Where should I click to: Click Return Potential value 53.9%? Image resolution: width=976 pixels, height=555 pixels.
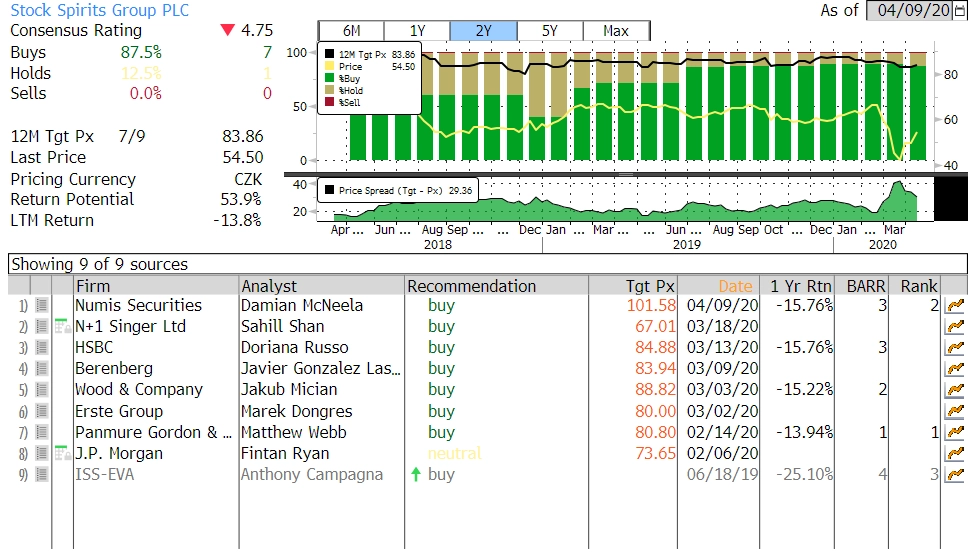tap(241, 200)
